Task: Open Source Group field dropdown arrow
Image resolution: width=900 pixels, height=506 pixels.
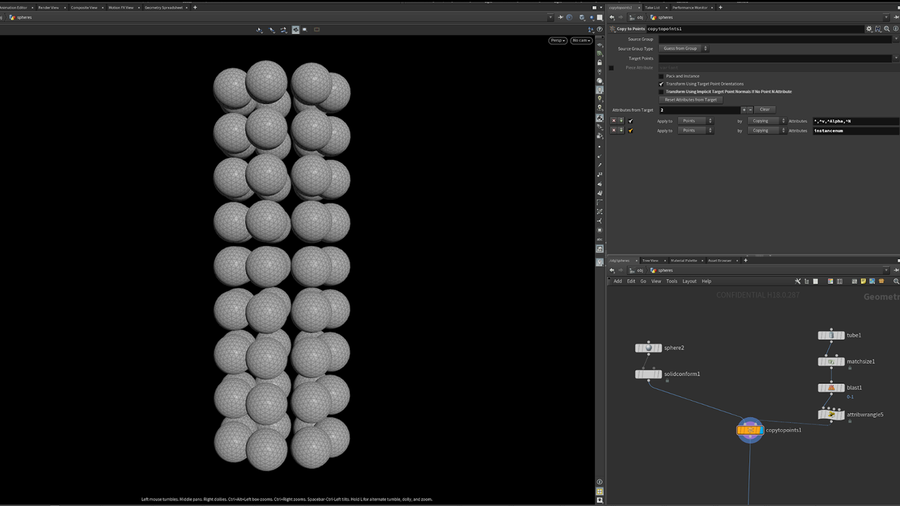Action: 896,39
